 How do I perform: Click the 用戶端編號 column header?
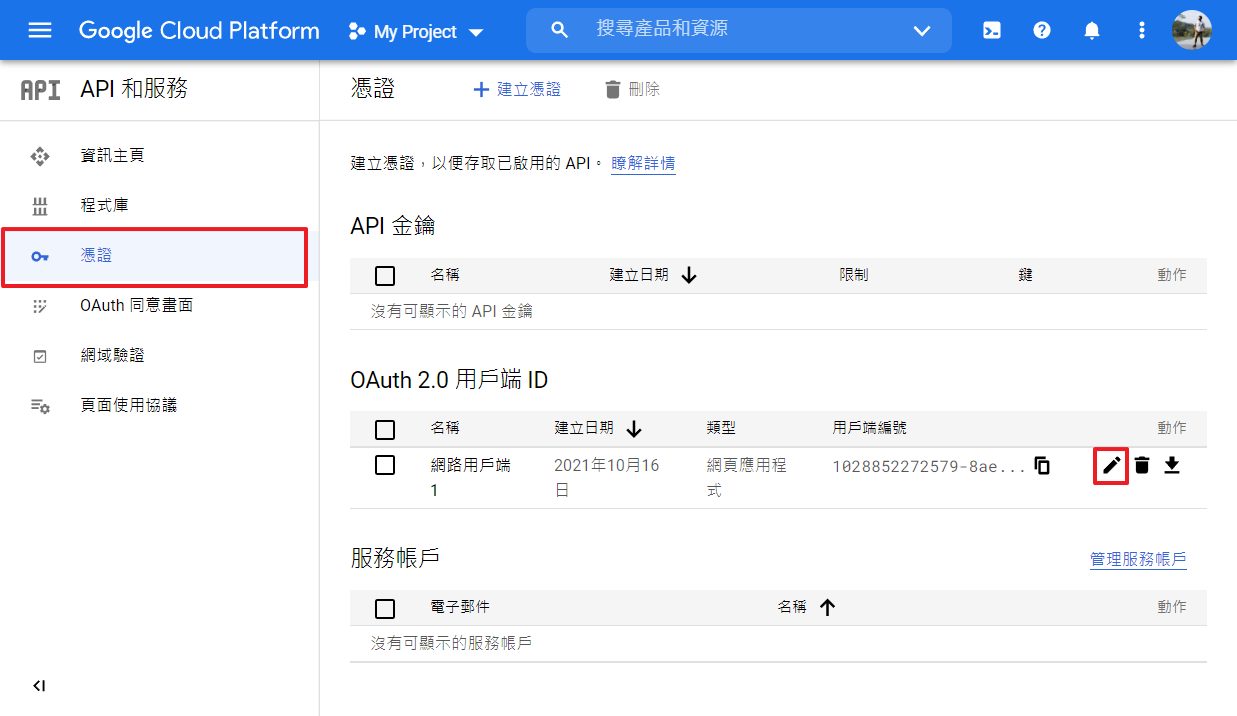[870, 428]
